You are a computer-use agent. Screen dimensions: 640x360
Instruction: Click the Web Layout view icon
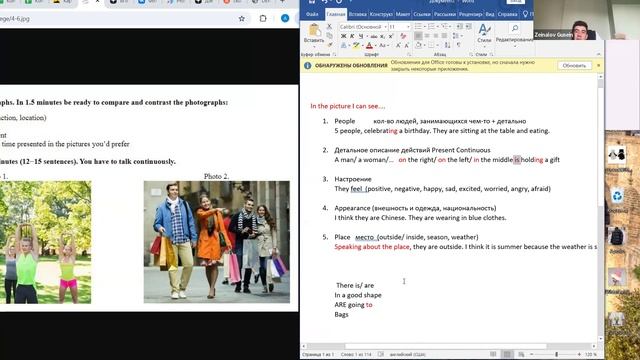(x=521, y=354)
